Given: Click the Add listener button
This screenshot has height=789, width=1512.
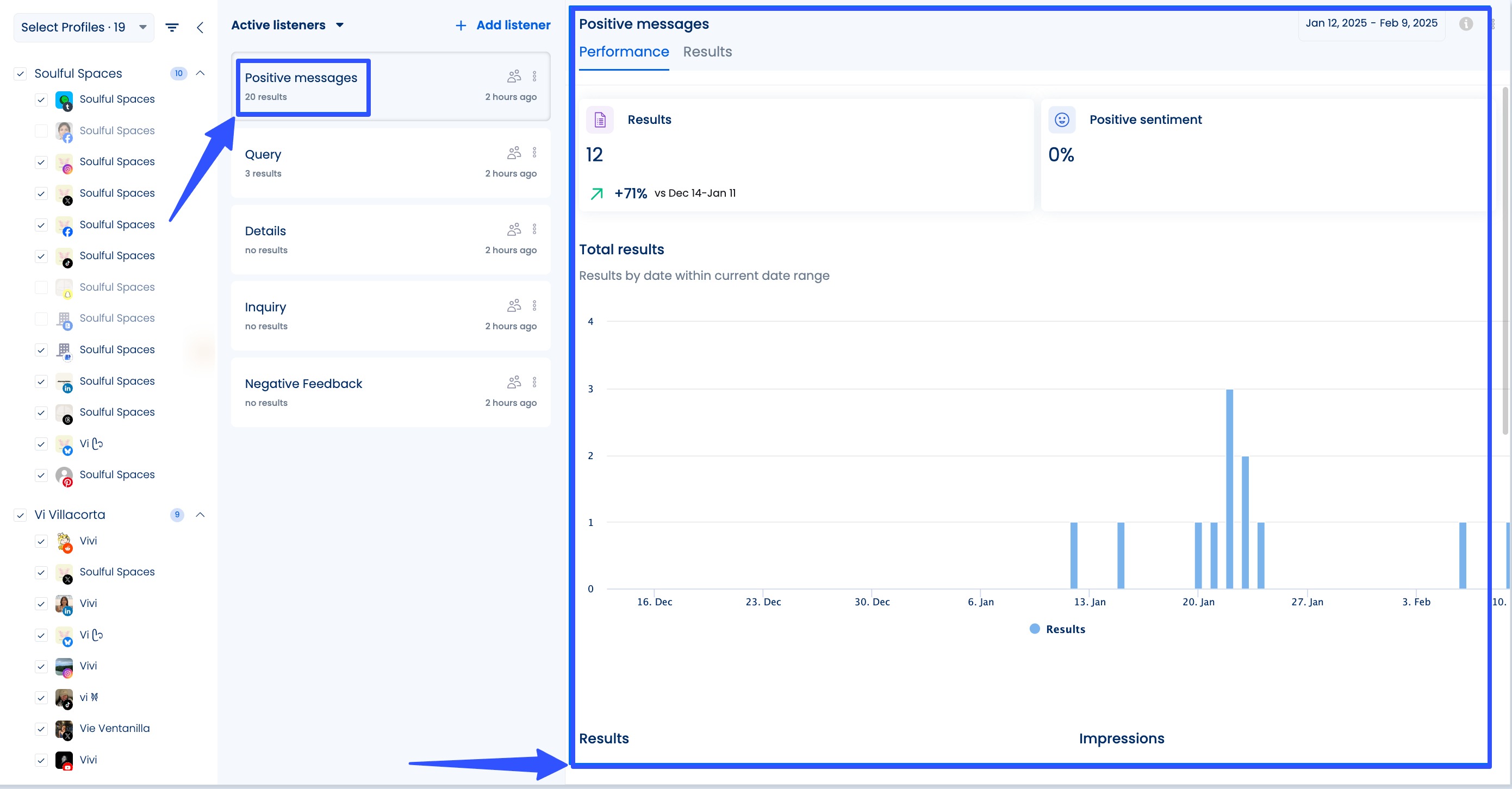Looking at the screenshot, I should [x=502, y=25].
